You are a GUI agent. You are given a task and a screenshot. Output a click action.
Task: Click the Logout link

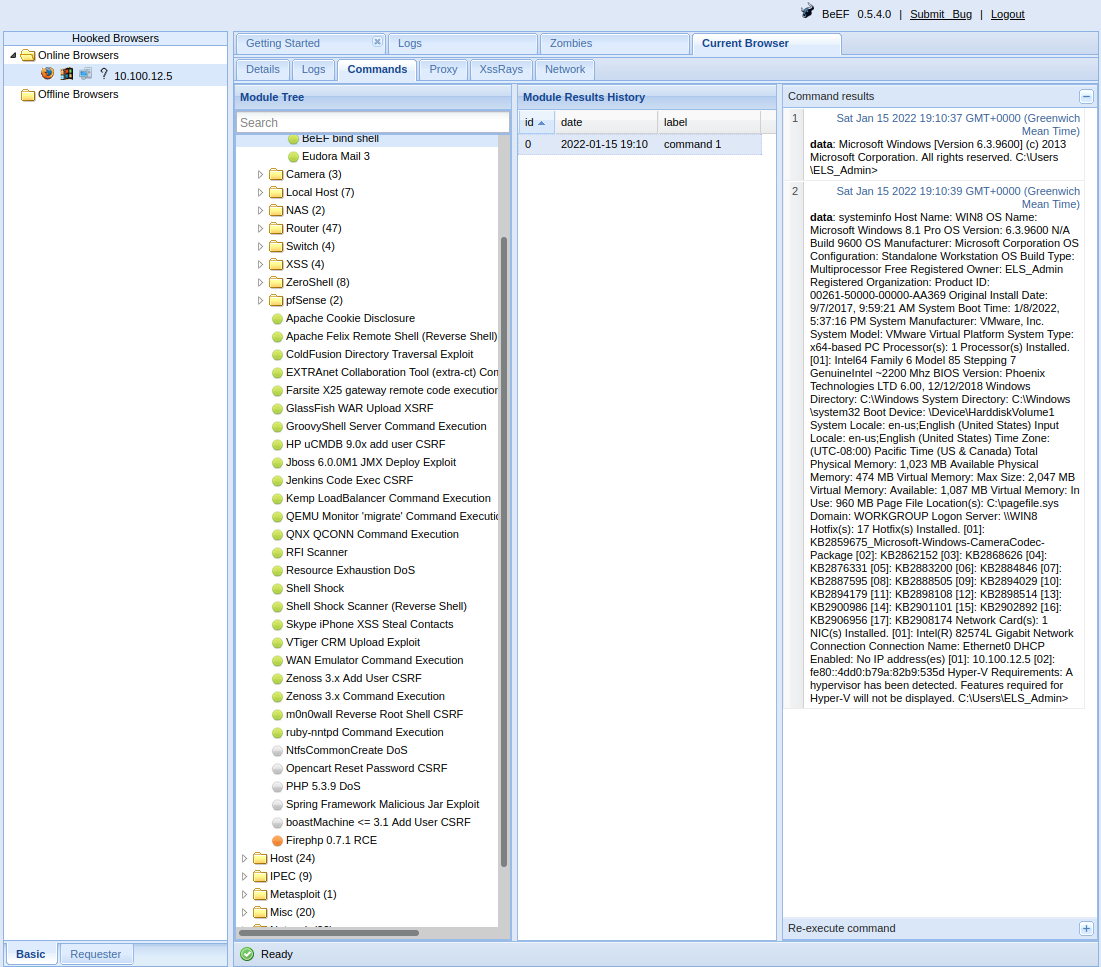coord(1008,14)
